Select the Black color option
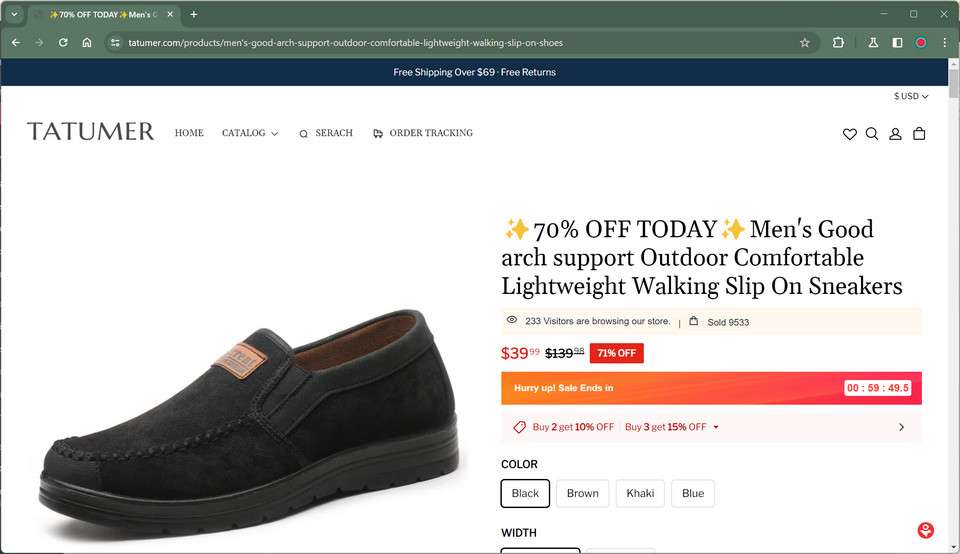960x554 pixels. 525,493
